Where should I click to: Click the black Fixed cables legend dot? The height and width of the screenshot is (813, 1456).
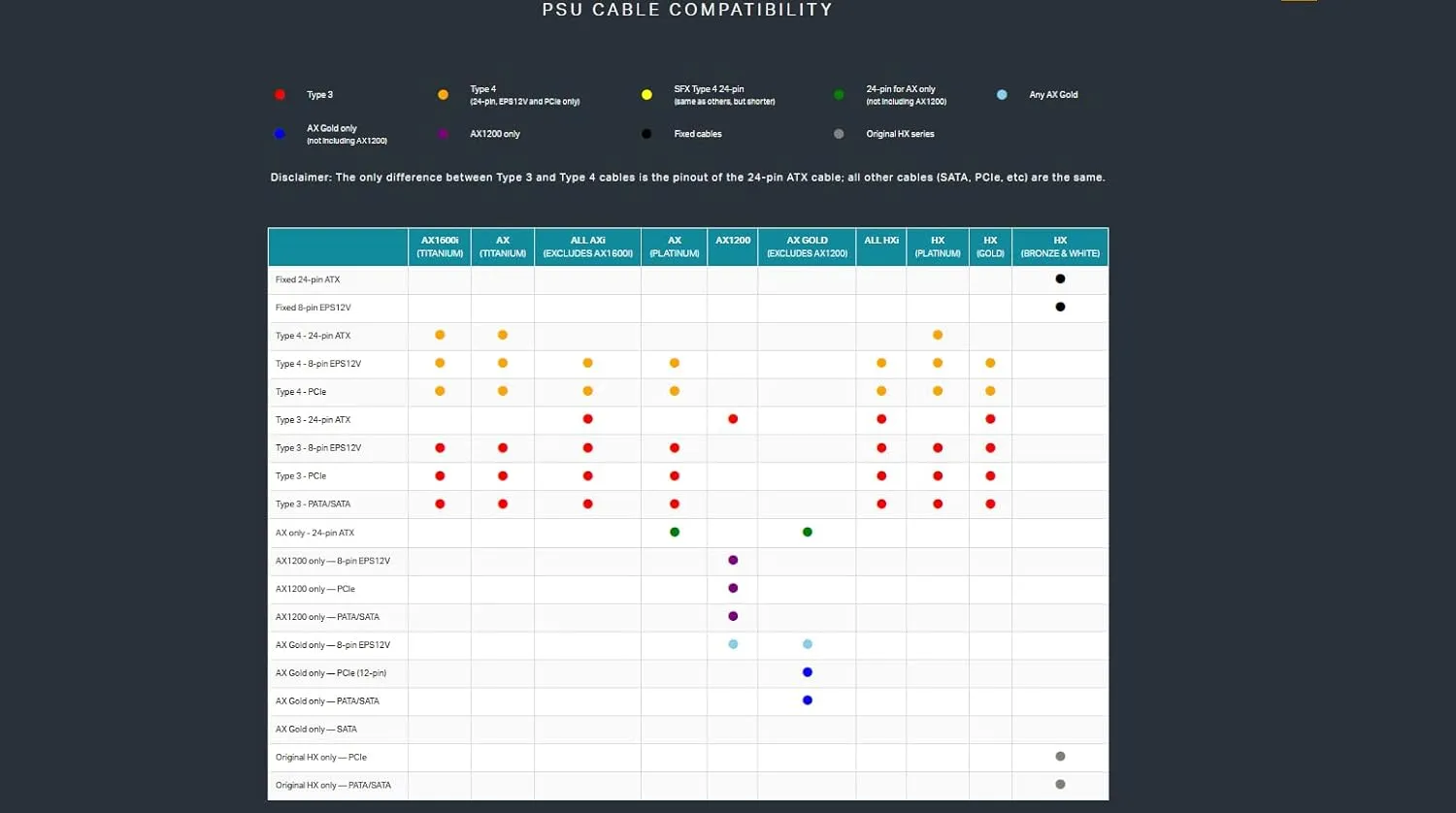(646, 134)
